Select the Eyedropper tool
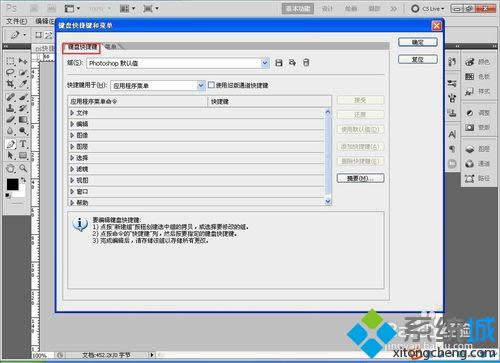 point(23,84)
